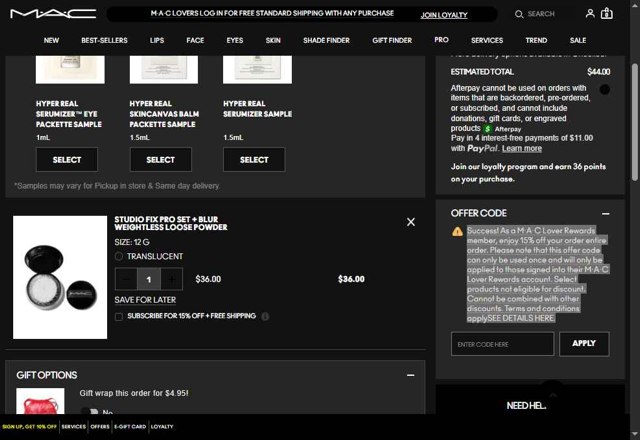The image size is (640, 440).
Task: Open the TREND menu
Action: 536,40
